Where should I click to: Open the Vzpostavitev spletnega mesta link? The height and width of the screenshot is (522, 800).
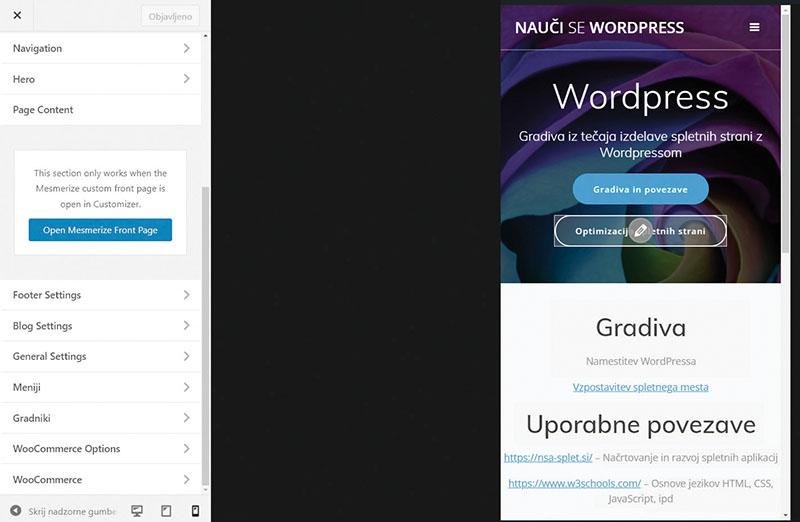coord(640,387)
